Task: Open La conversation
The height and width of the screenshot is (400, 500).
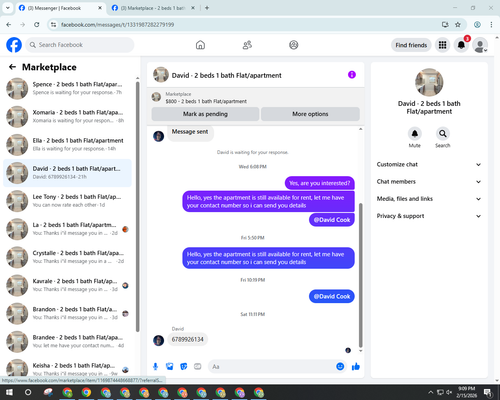Action: click(68, 229)
